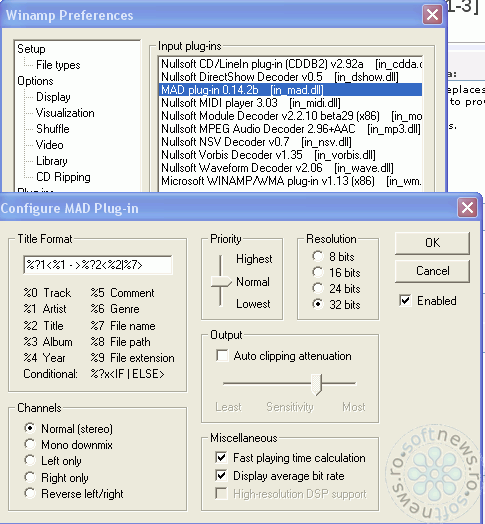The width and height of the screenshot is (485, 524).
Task: Select Nullsoft Waveform Decoder v2.06 entry
Action: pos(290,168)
